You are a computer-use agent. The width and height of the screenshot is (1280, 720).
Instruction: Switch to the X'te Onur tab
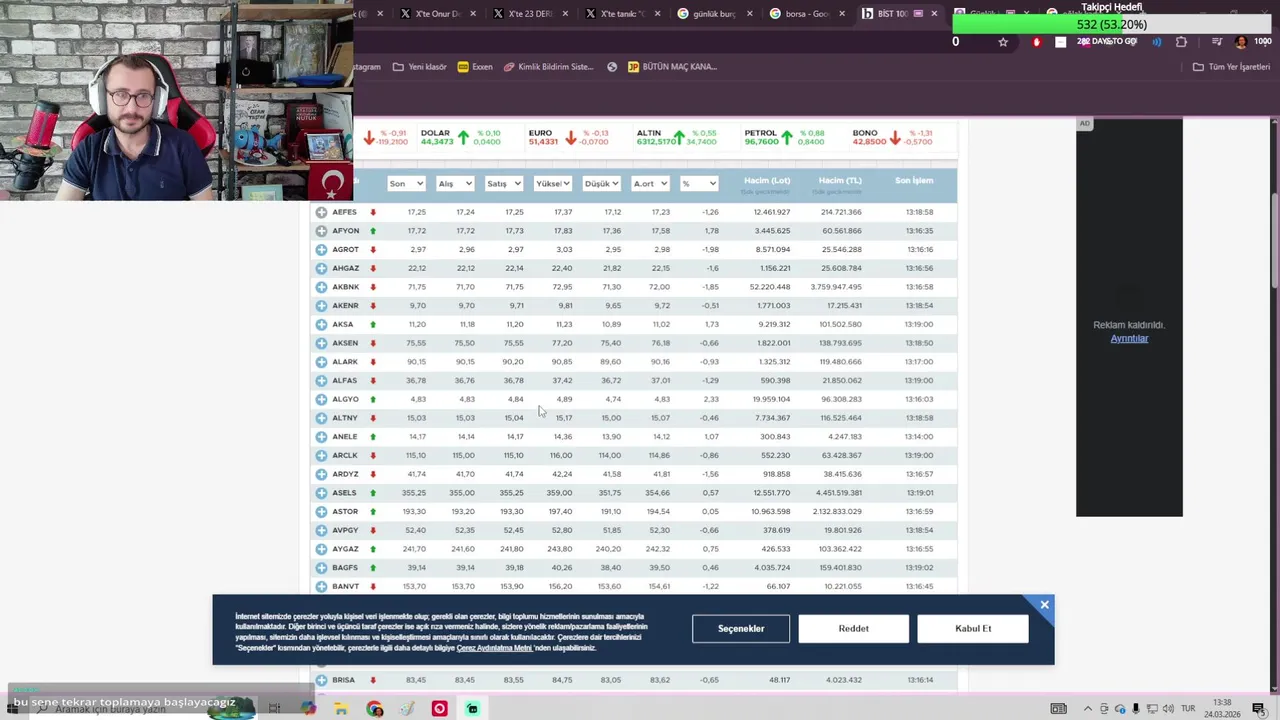pyautogui.click(x=433, y=14)
